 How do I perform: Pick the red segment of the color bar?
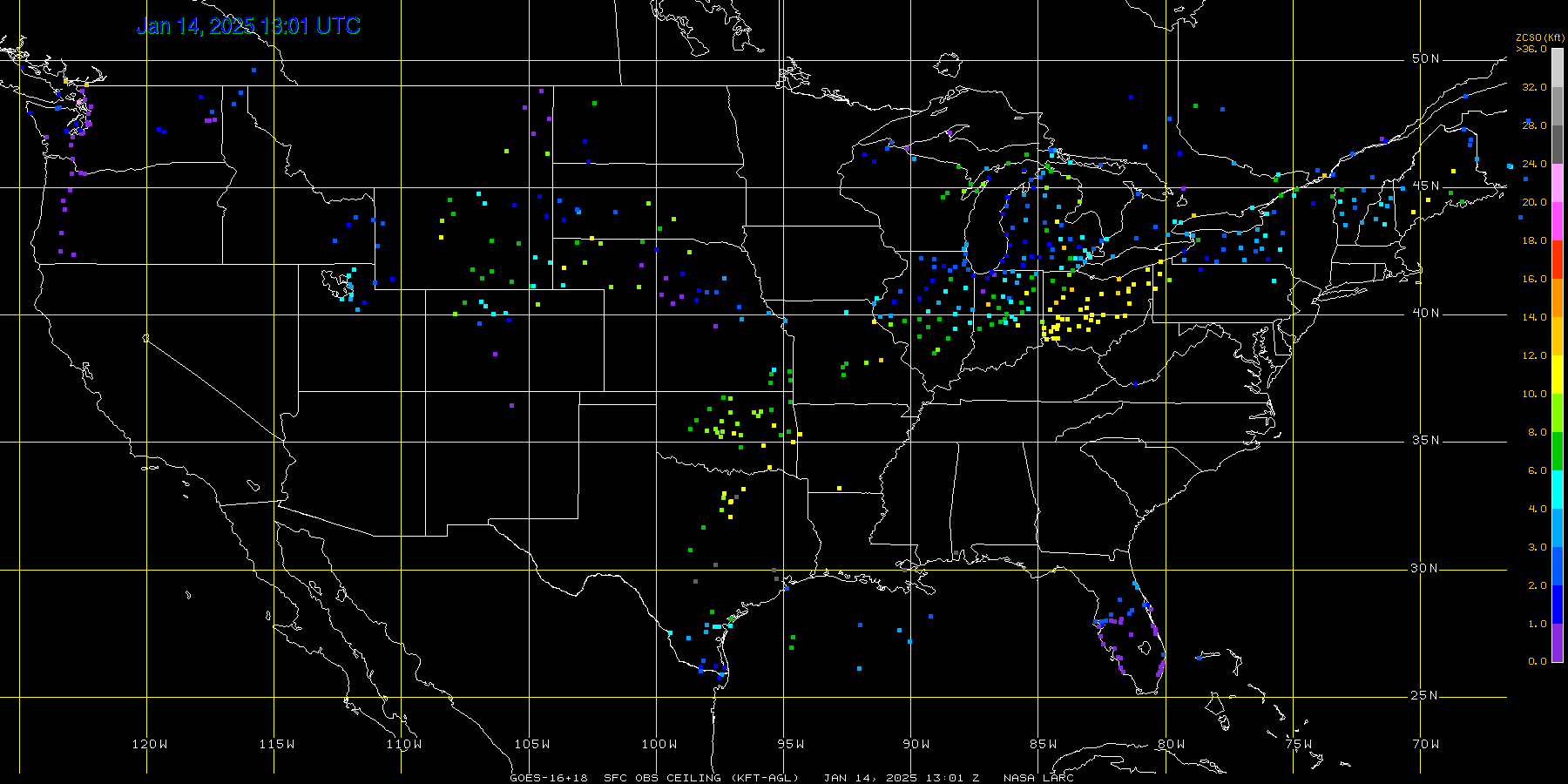(1558, 260)
